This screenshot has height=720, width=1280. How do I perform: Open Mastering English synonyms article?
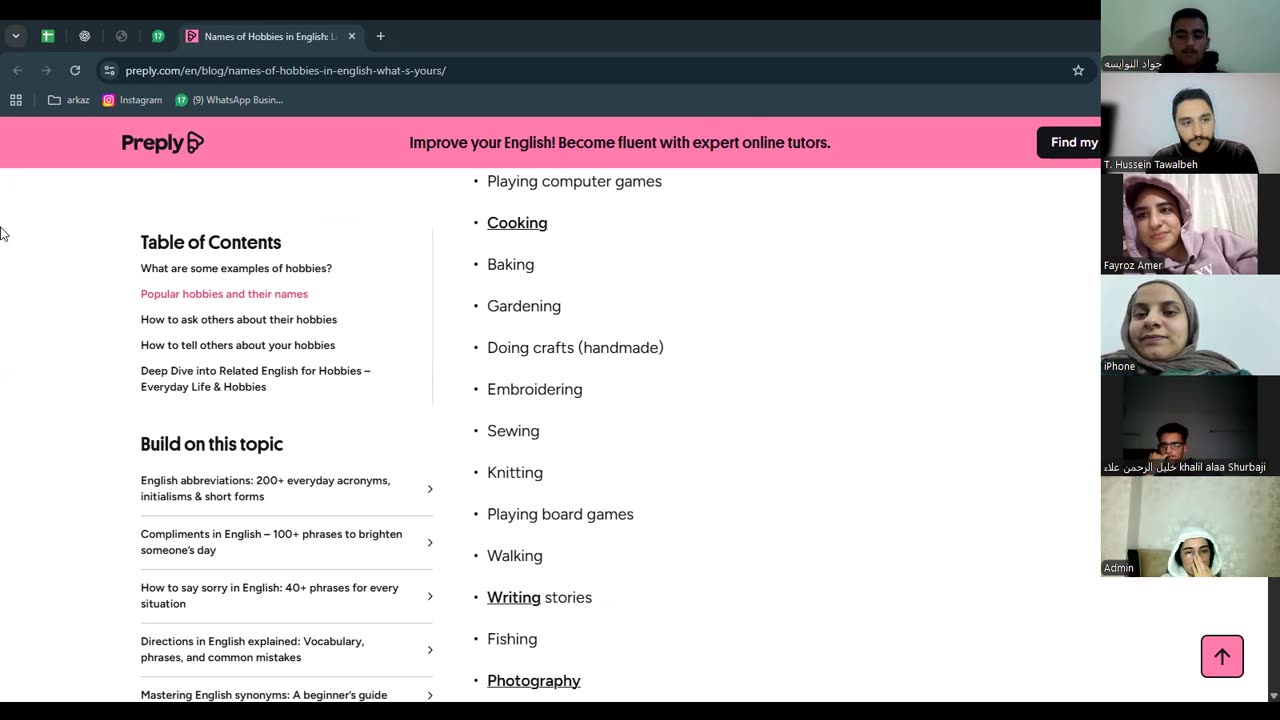[x=264, y=695]
